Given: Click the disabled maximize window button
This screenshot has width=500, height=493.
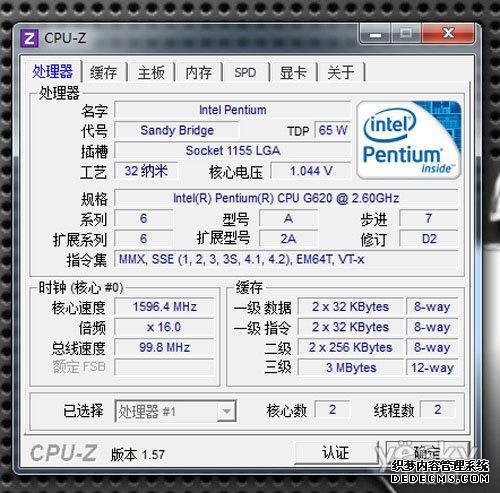Looking at the screenshot, I should tap(406, 34).
